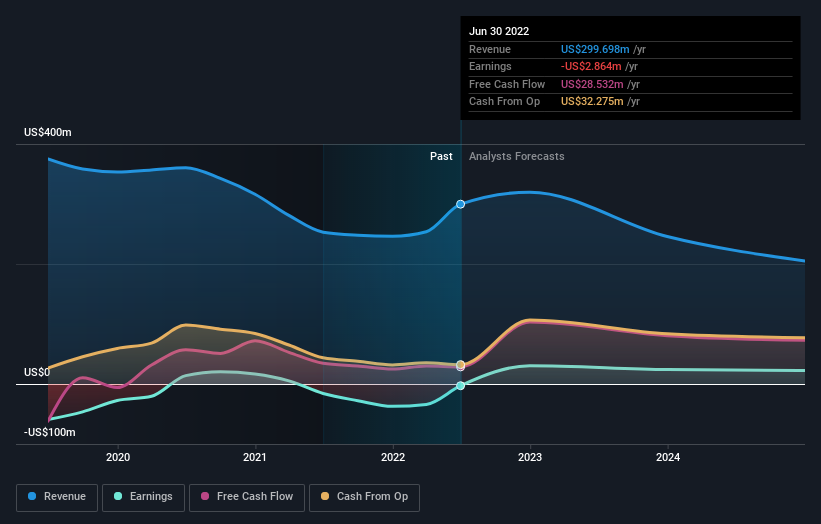The image size is (821, 524).
Task: Select the 2022 x-axis label
Action: [393, 457]
